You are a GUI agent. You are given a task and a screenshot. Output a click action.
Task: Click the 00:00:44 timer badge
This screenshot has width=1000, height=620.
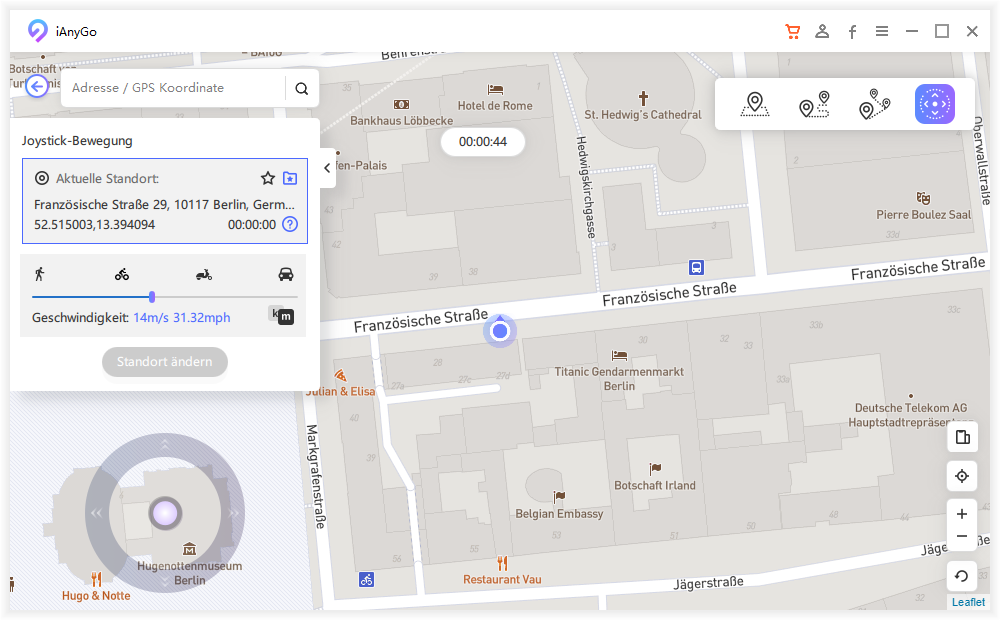[483, 142]
